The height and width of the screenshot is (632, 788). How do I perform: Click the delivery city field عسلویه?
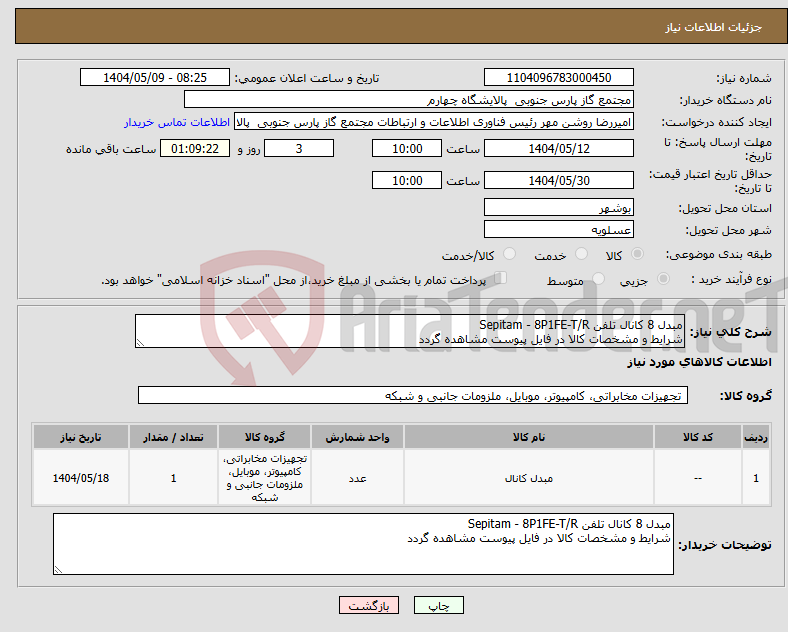pyautogui.click(x=558, y=230)
